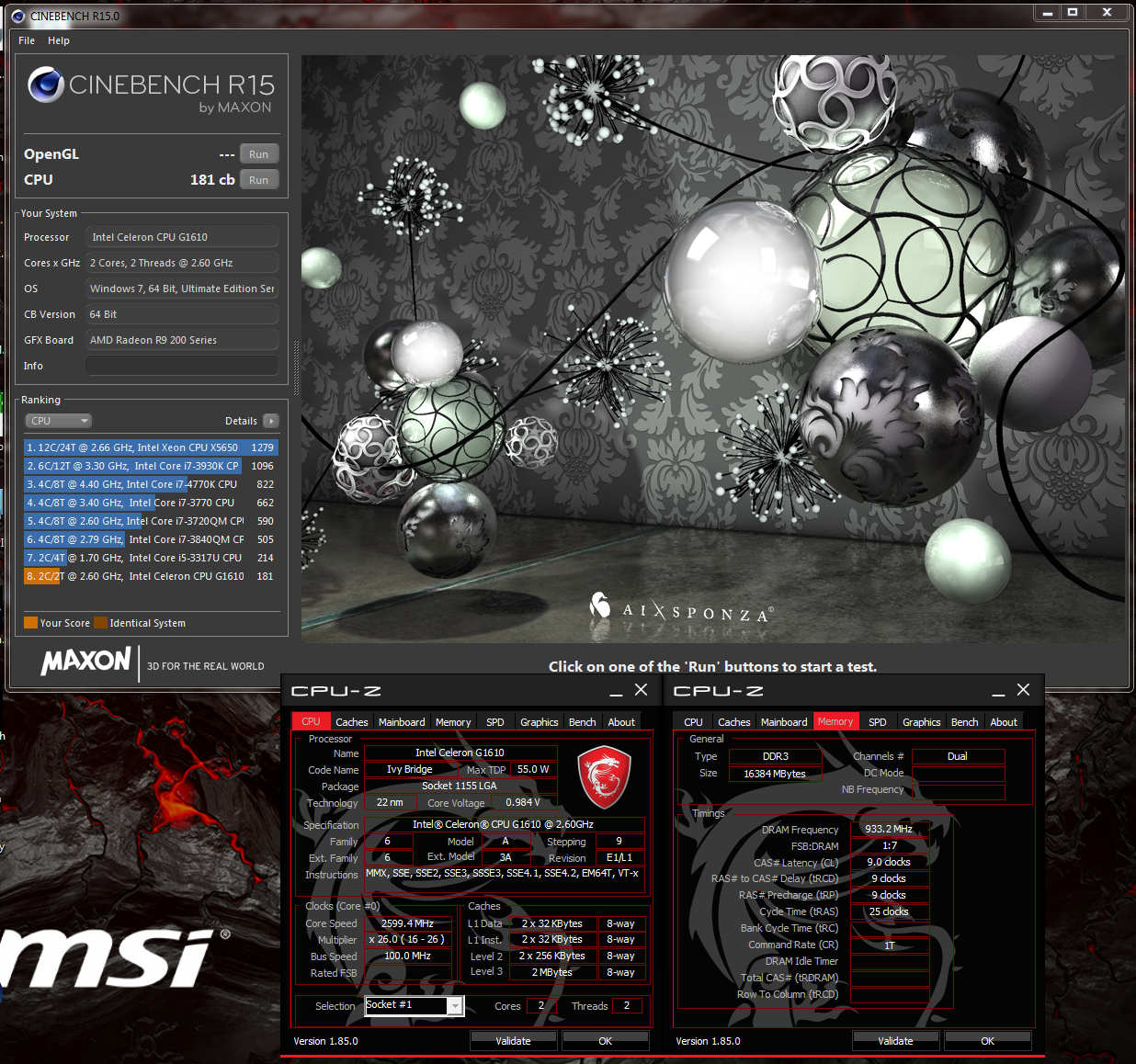
Task: Run the CPU benchmark
Action: point(259,180)
